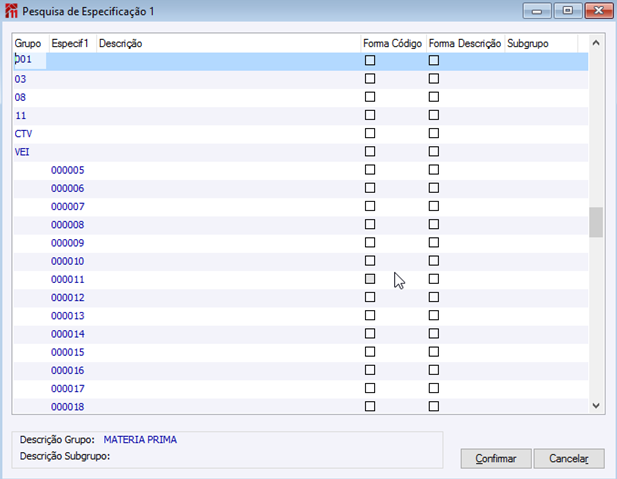Select specification 000013
The height and width of the screenshot is (479, 617).
(x=68, y=316)
